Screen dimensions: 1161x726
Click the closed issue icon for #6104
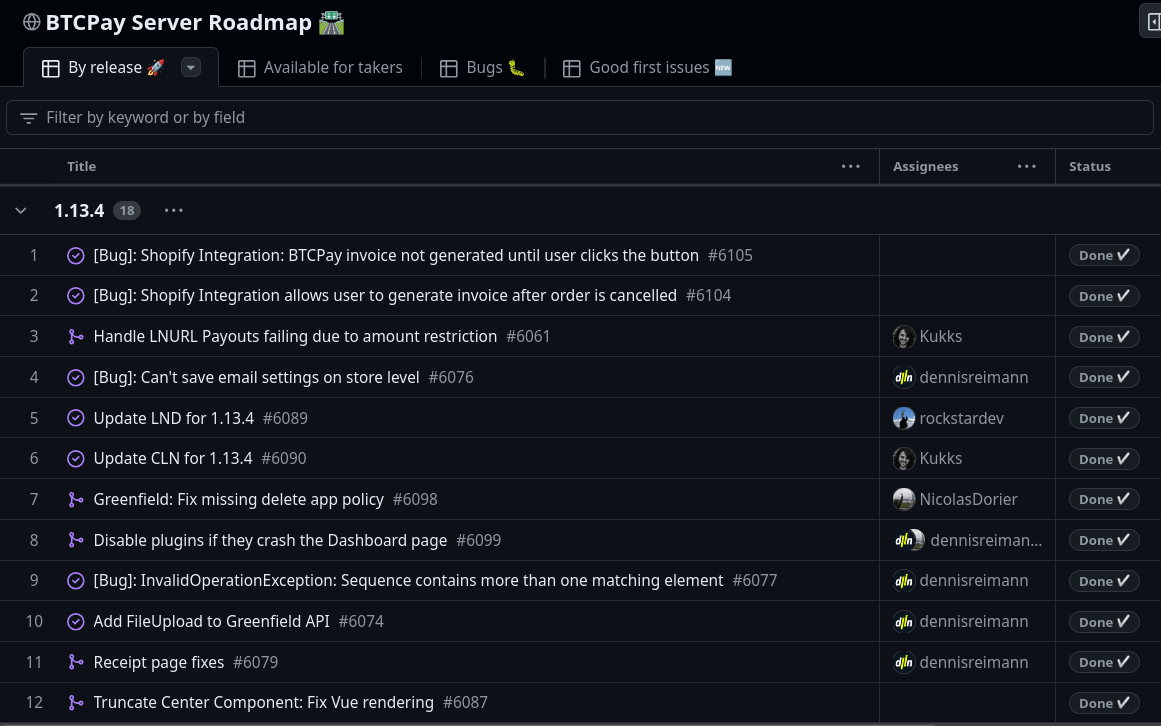click(76, 296)
